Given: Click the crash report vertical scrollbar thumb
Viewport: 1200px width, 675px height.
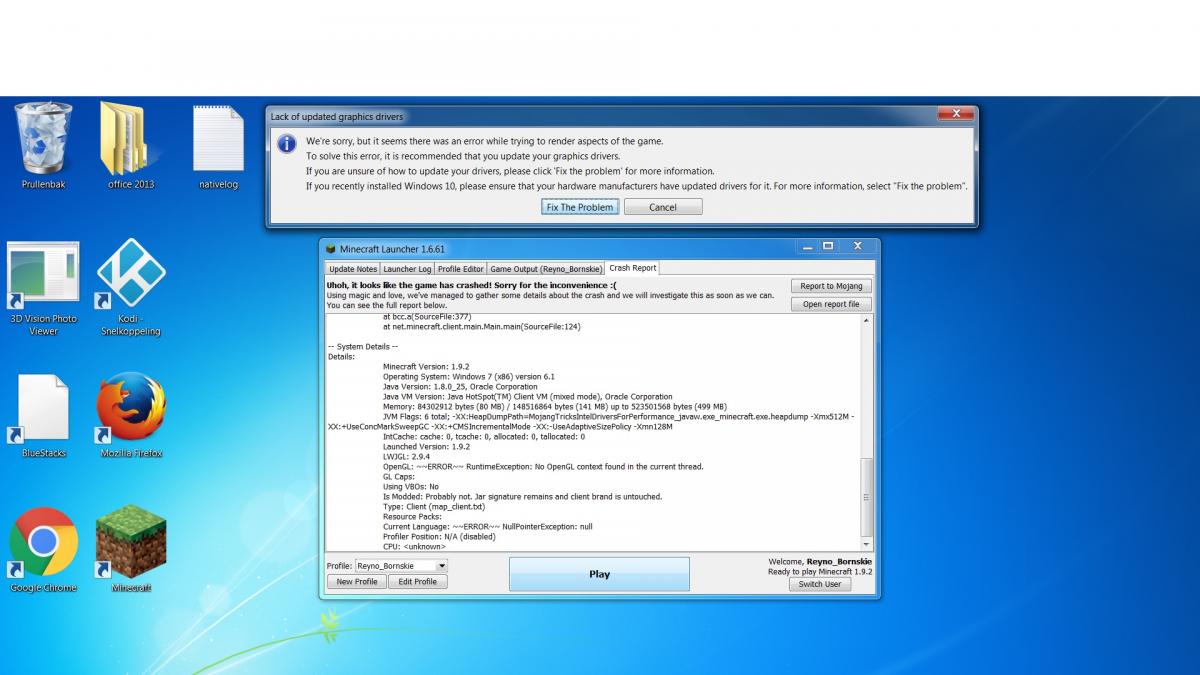Looking at the screenshot, I should 867,497.
